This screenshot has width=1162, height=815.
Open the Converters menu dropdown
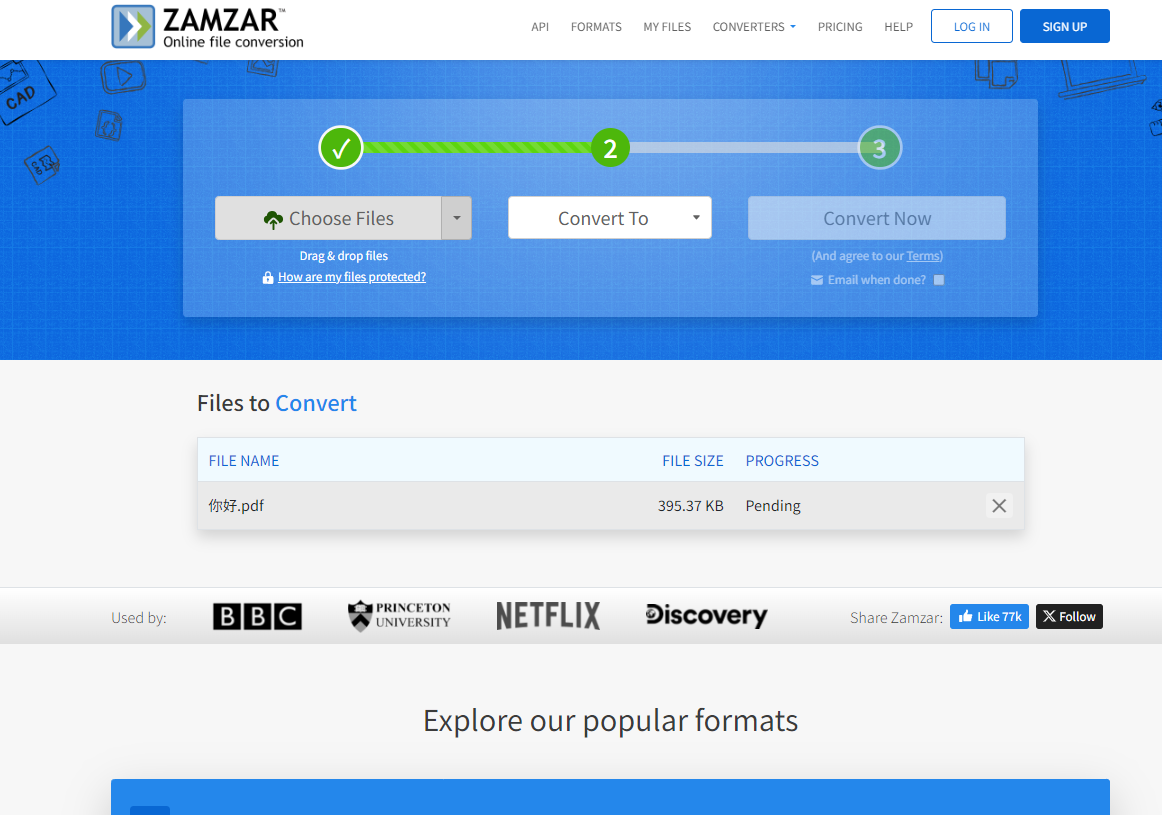pyautogui.click(x=754, y=27)
